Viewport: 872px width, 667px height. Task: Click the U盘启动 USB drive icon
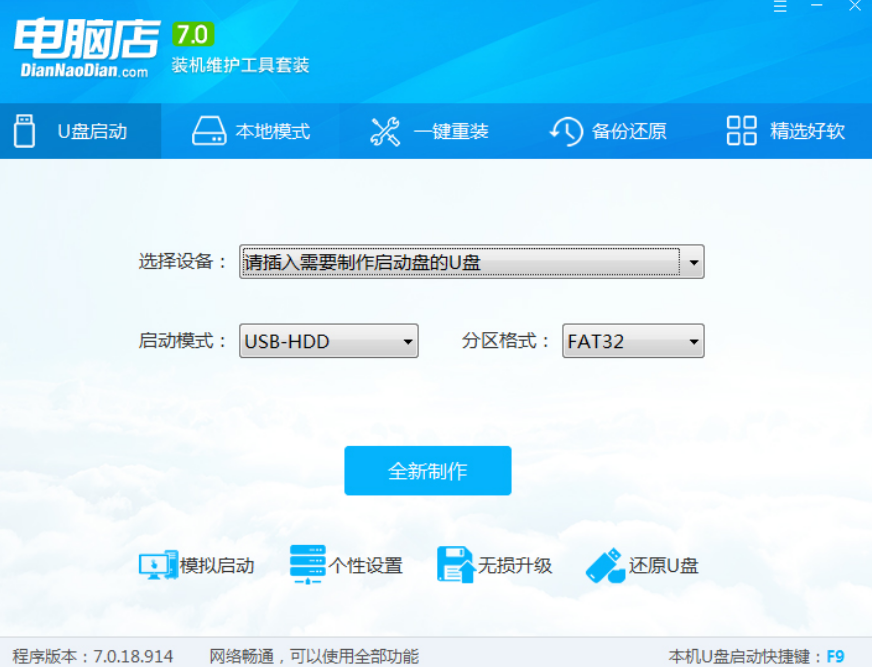(x=24, y=131)
